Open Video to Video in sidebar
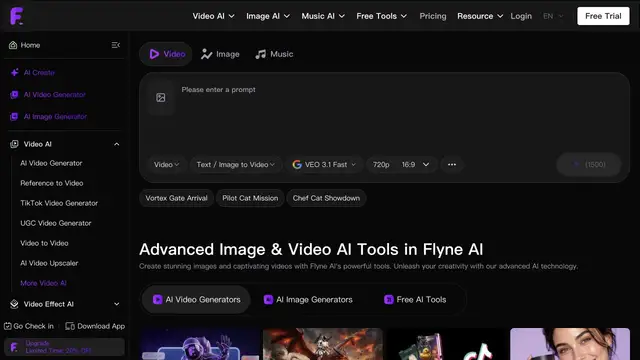The image size is (640, 360). click(44, 243)
